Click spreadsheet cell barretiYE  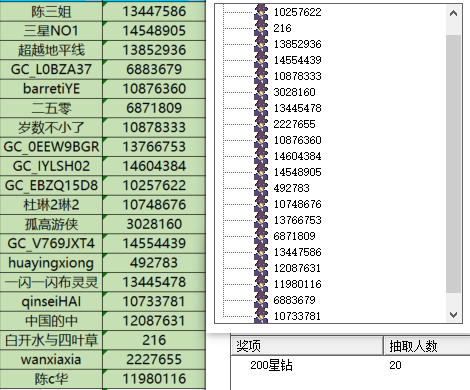click(51, 89)
